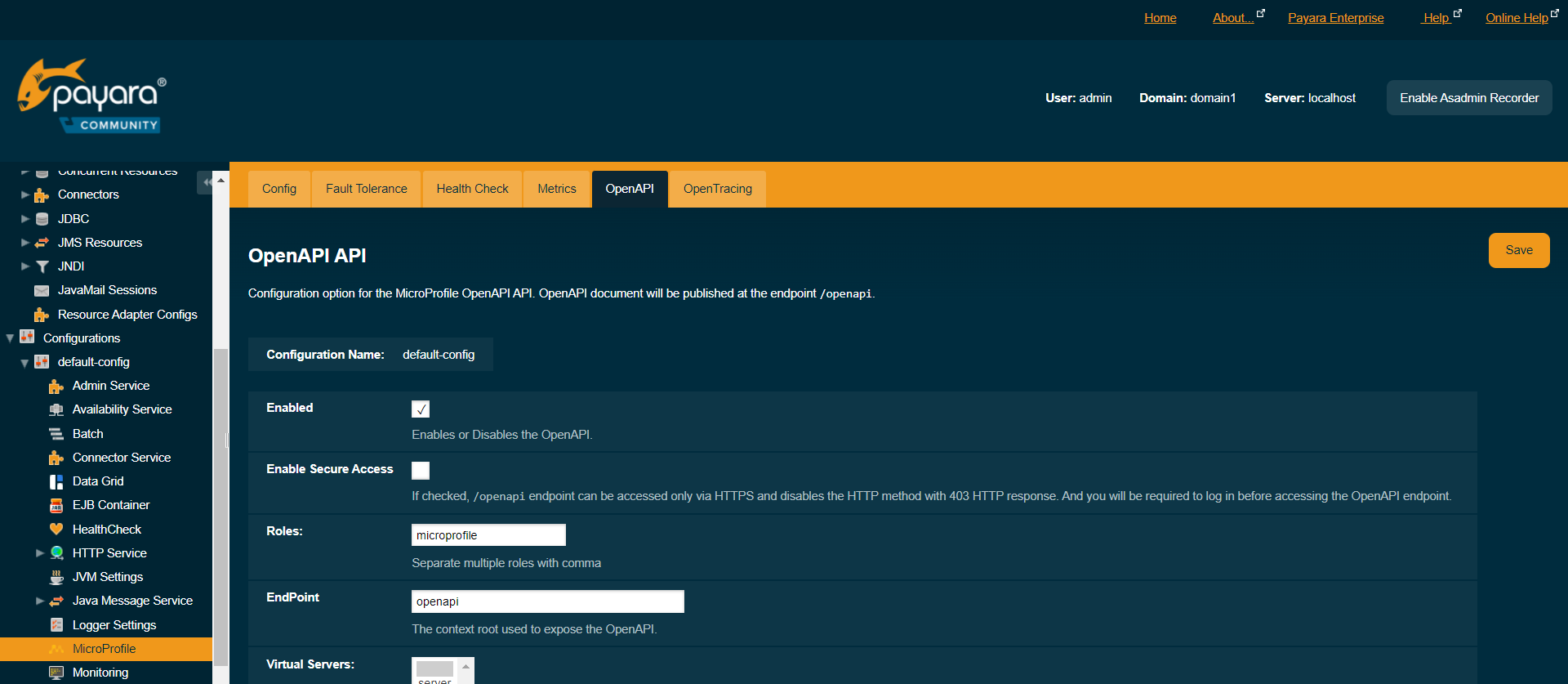Click the JNDI funnel icon
The height and width of the screenshot is (684, 1568).
[x=42, y=266]
